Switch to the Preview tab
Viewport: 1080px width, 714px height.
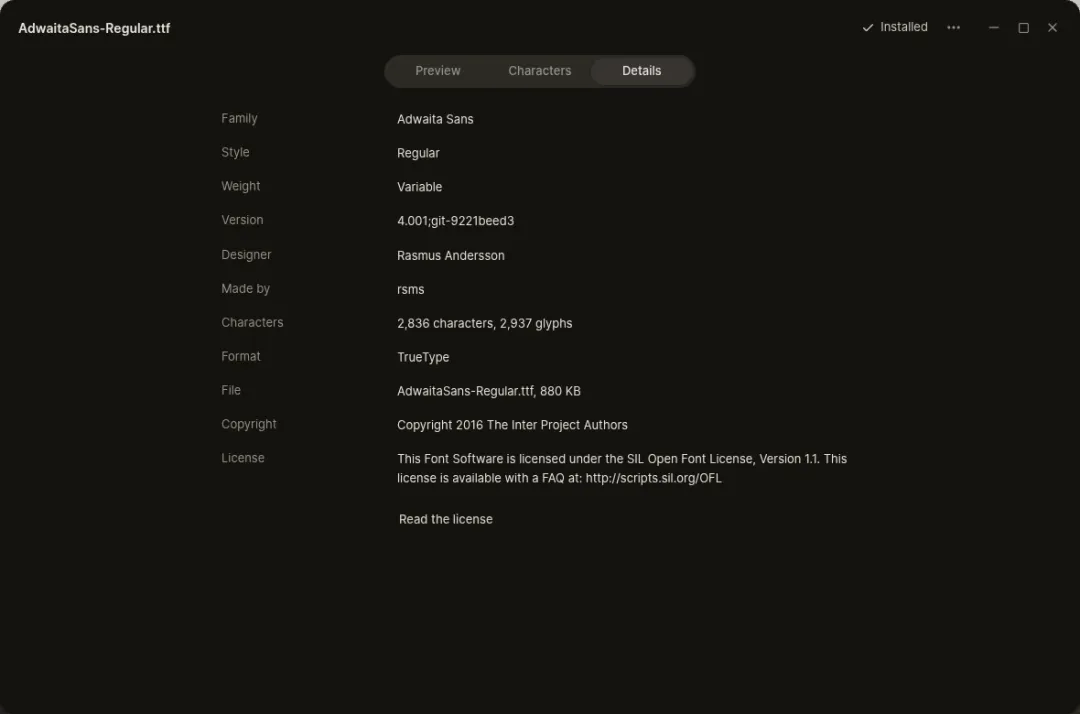tap(437, 71)
